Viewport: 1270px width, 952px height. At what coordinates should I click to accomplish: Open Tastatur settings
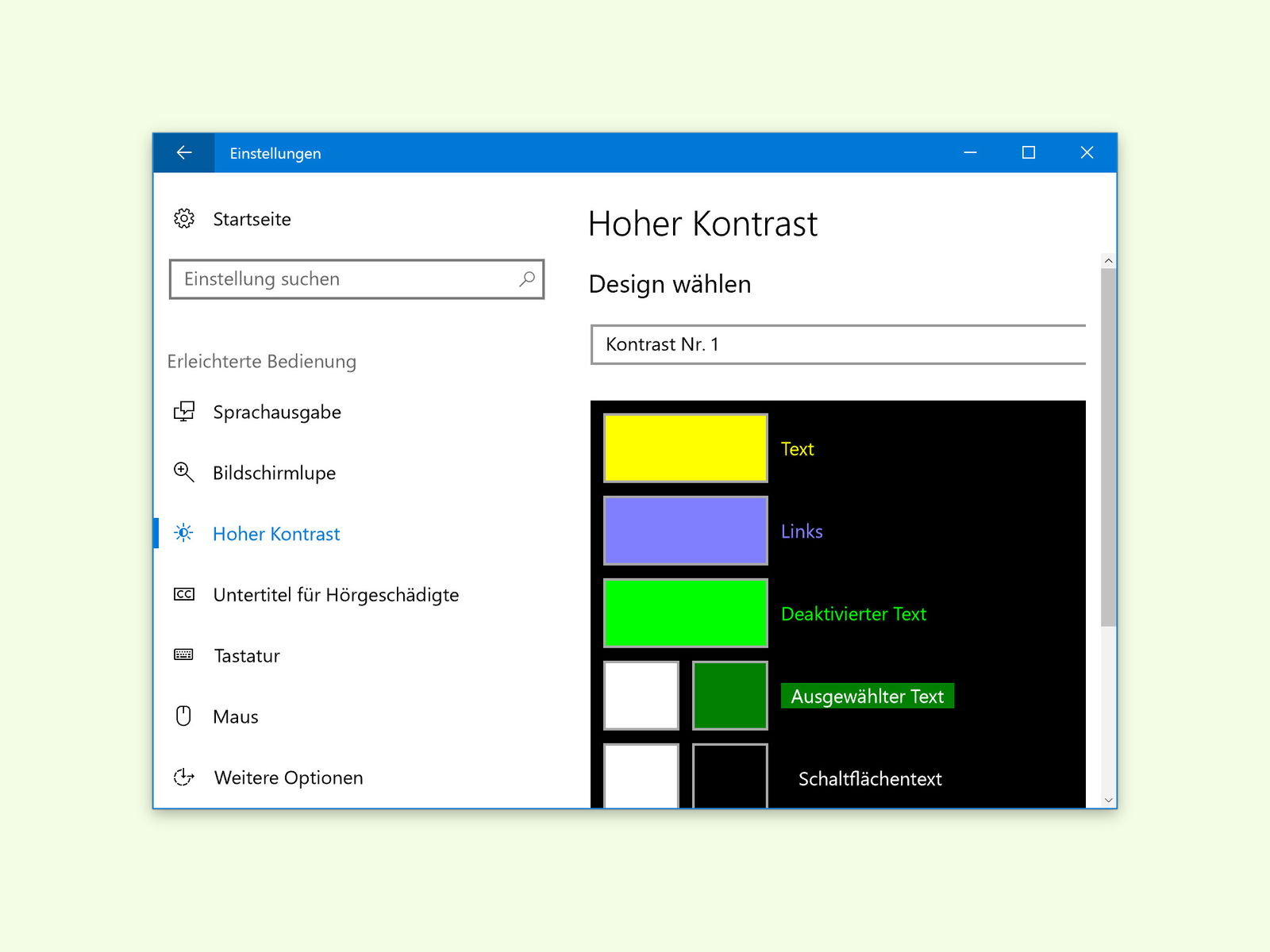[x=247, y=656]
